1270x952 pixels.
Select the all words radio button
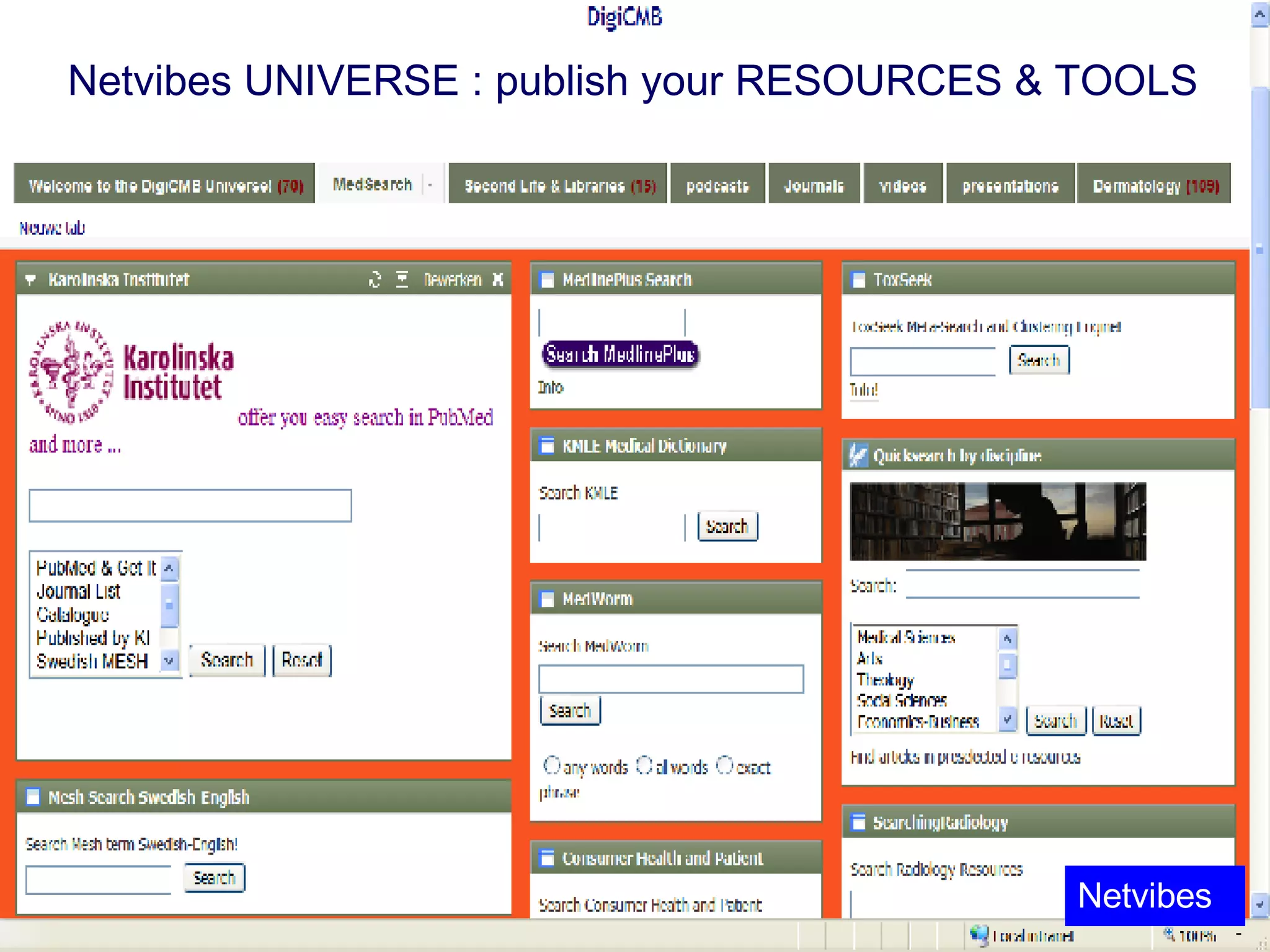(644, 765)
